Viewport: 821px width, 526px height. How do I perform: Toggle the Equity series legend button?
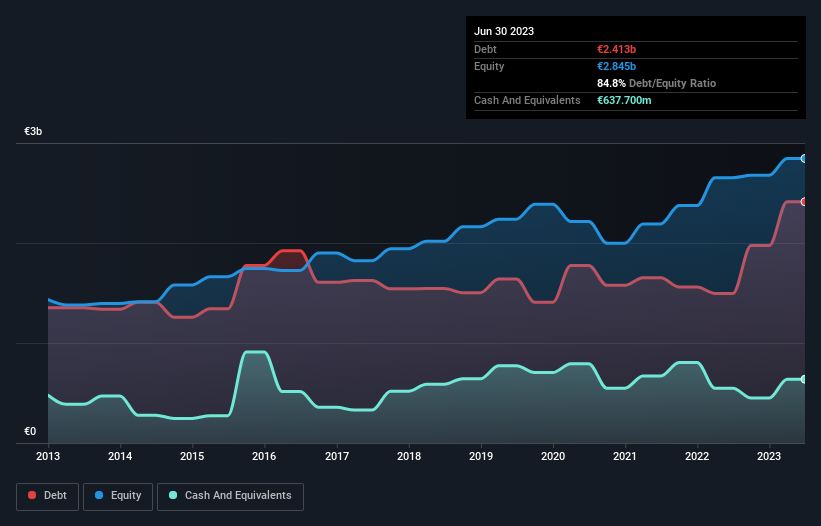118,496
